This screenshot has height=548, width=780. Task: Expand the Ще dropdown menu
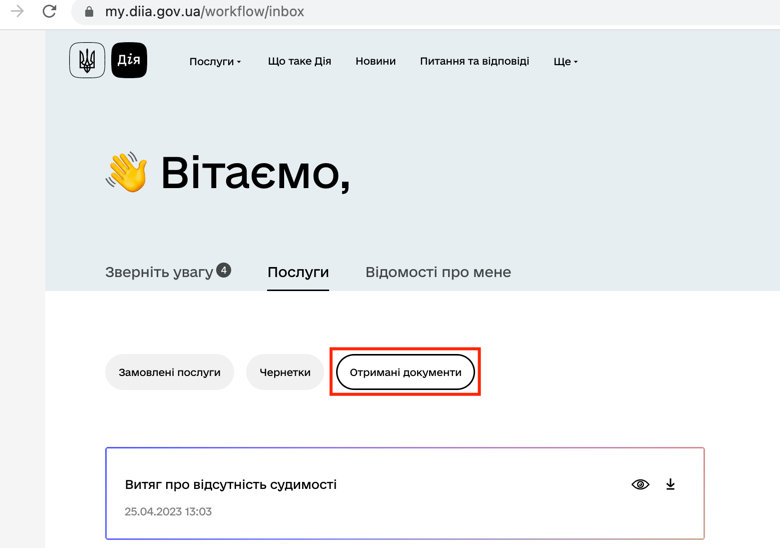566,62
